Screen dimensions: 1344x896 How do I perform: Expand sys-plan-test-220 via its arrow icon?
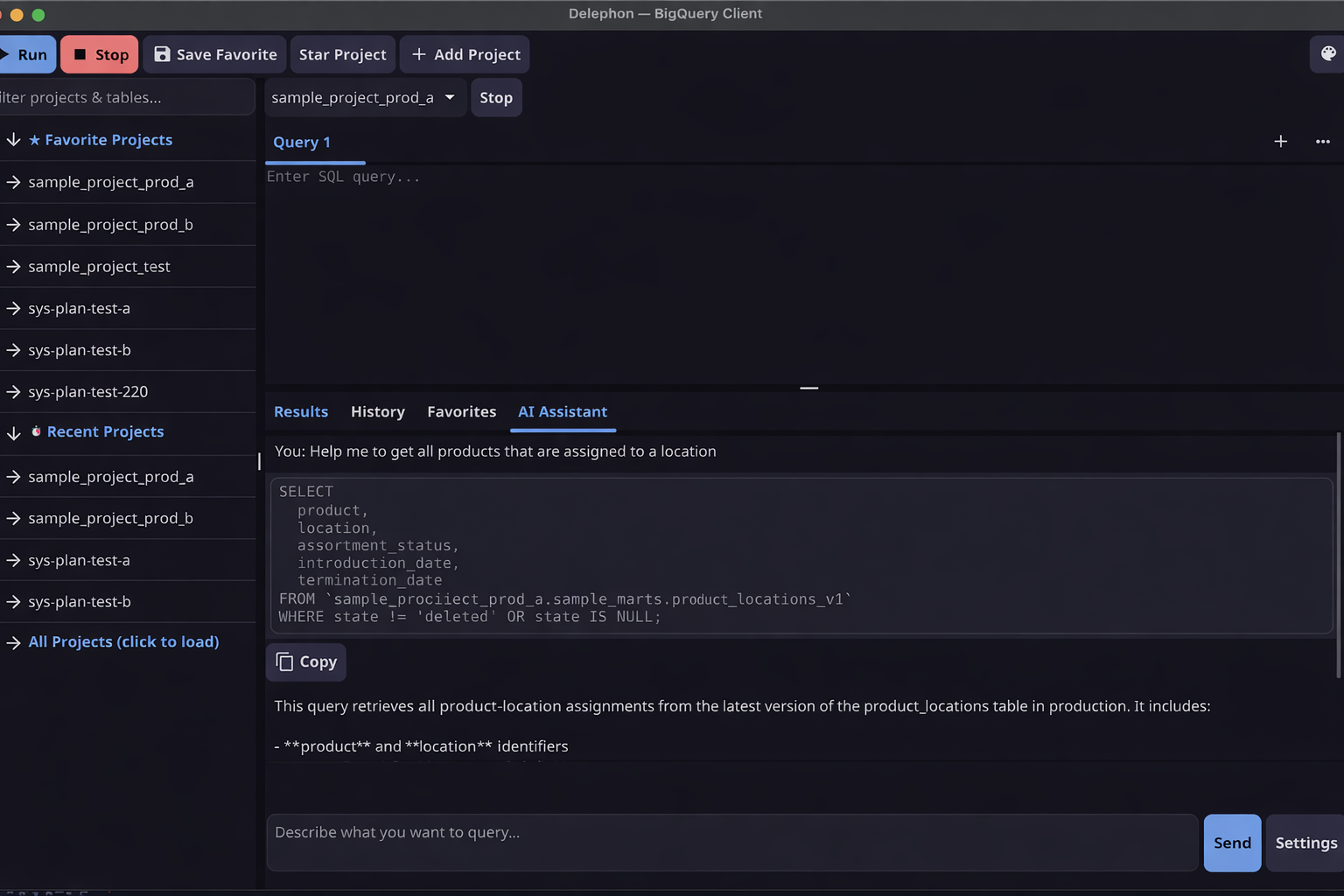pos(11,391)
